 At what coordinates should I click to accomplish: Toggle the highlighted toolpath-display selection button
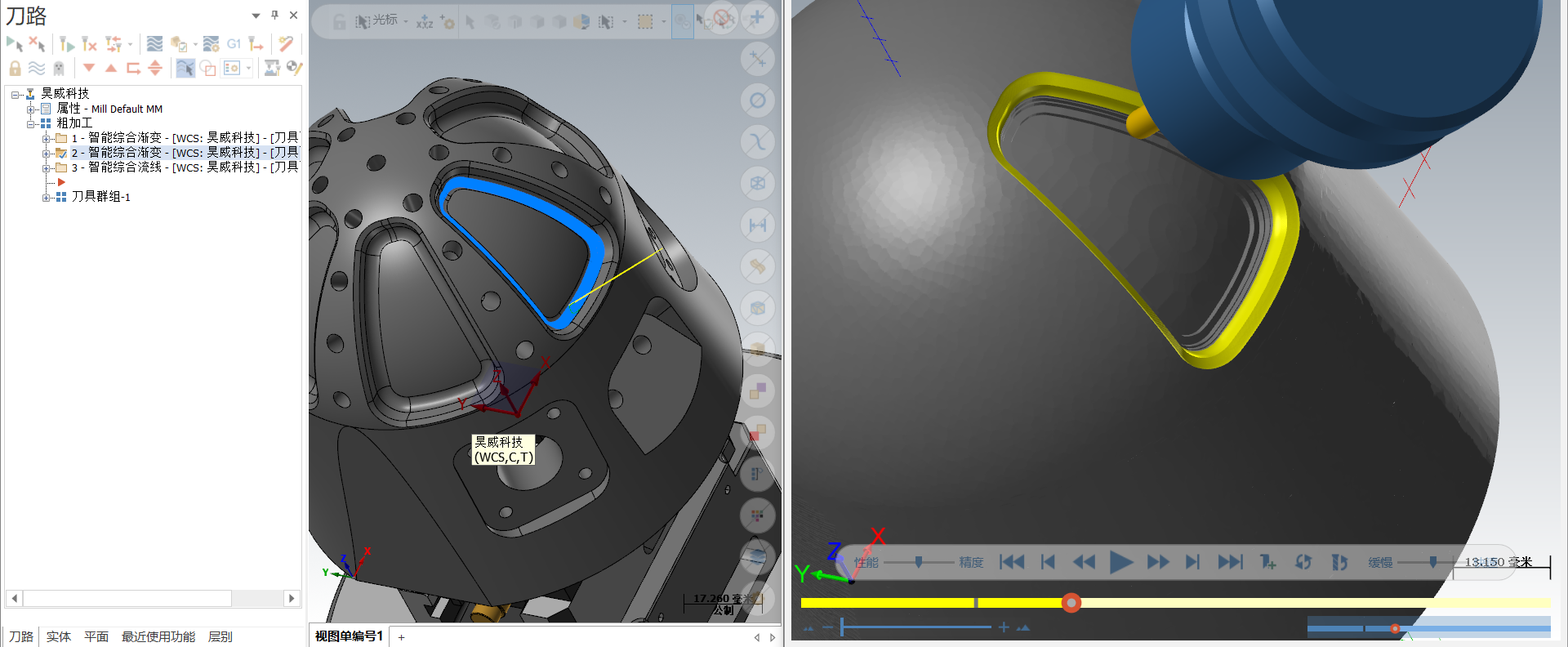coord(185,69)
